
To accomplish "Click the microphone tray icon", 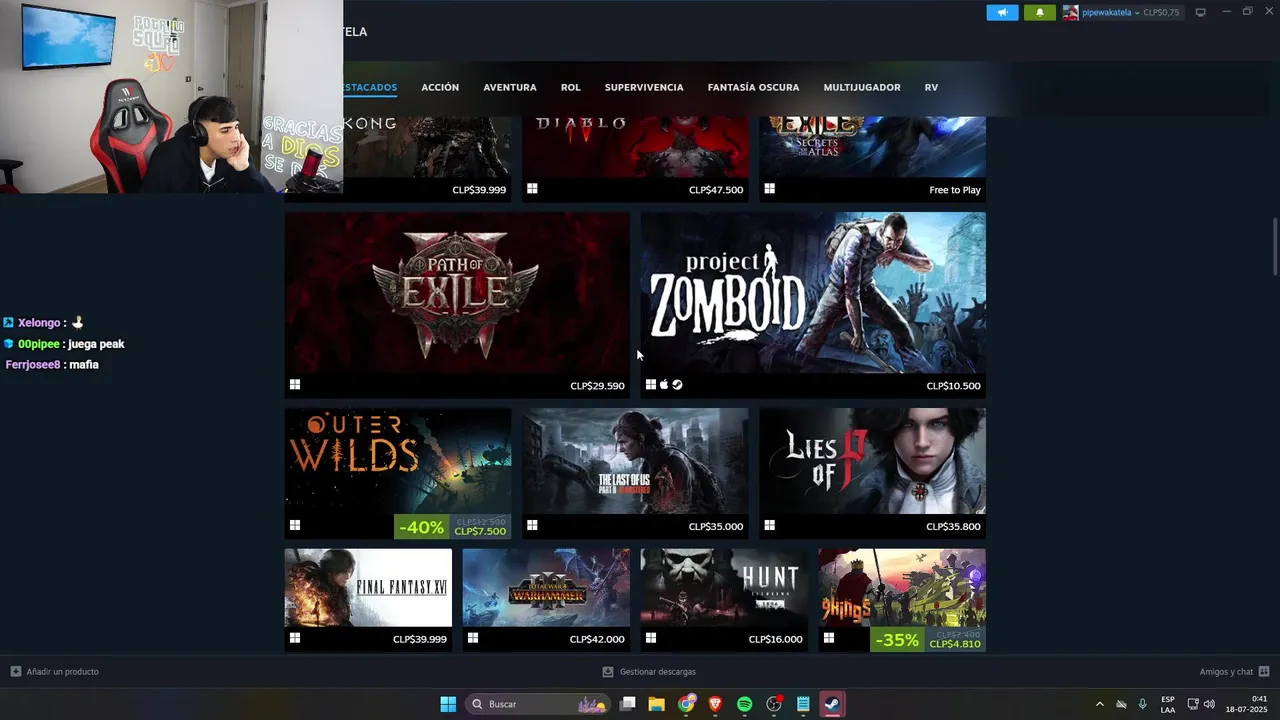I will point(1143,704).
